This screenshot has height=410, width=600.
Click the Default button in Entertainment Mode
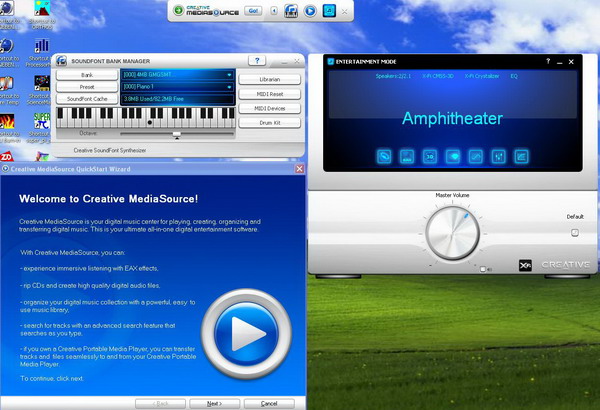point(574,233)
